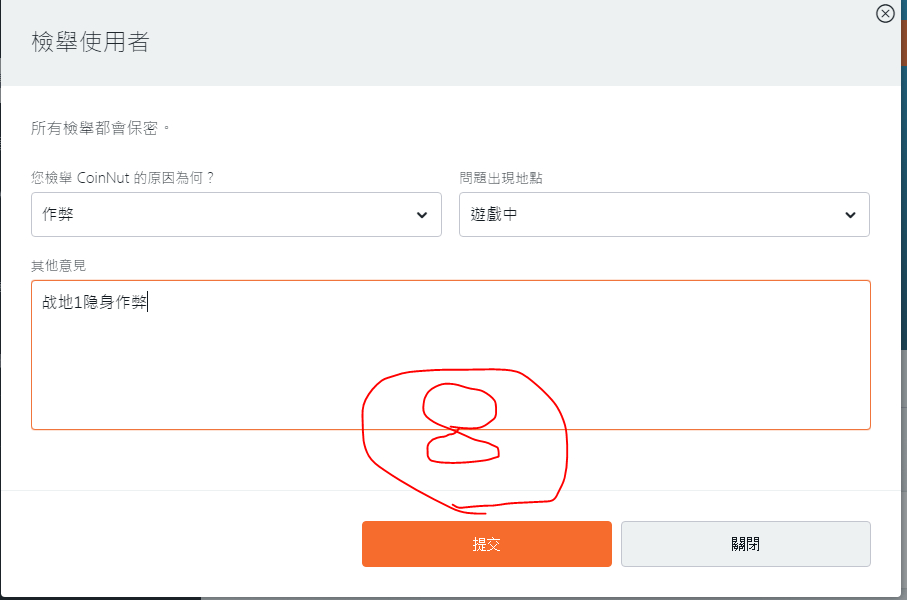
Task: Click the 您檢舉 CoinNut 的原因為何 label
Action: (123, 178)
